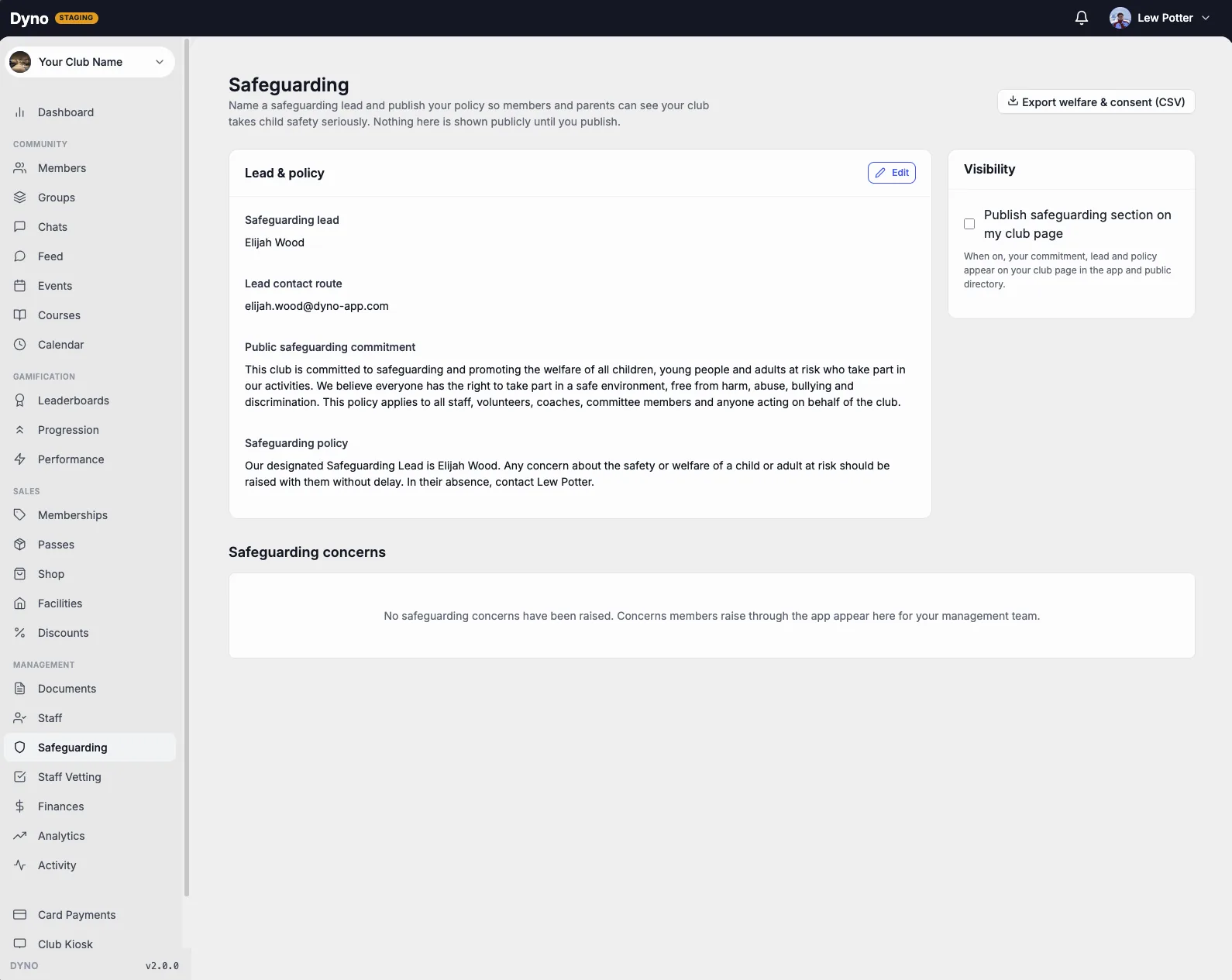
Task: Click the STAGING badge
Action: click(76, 18)
